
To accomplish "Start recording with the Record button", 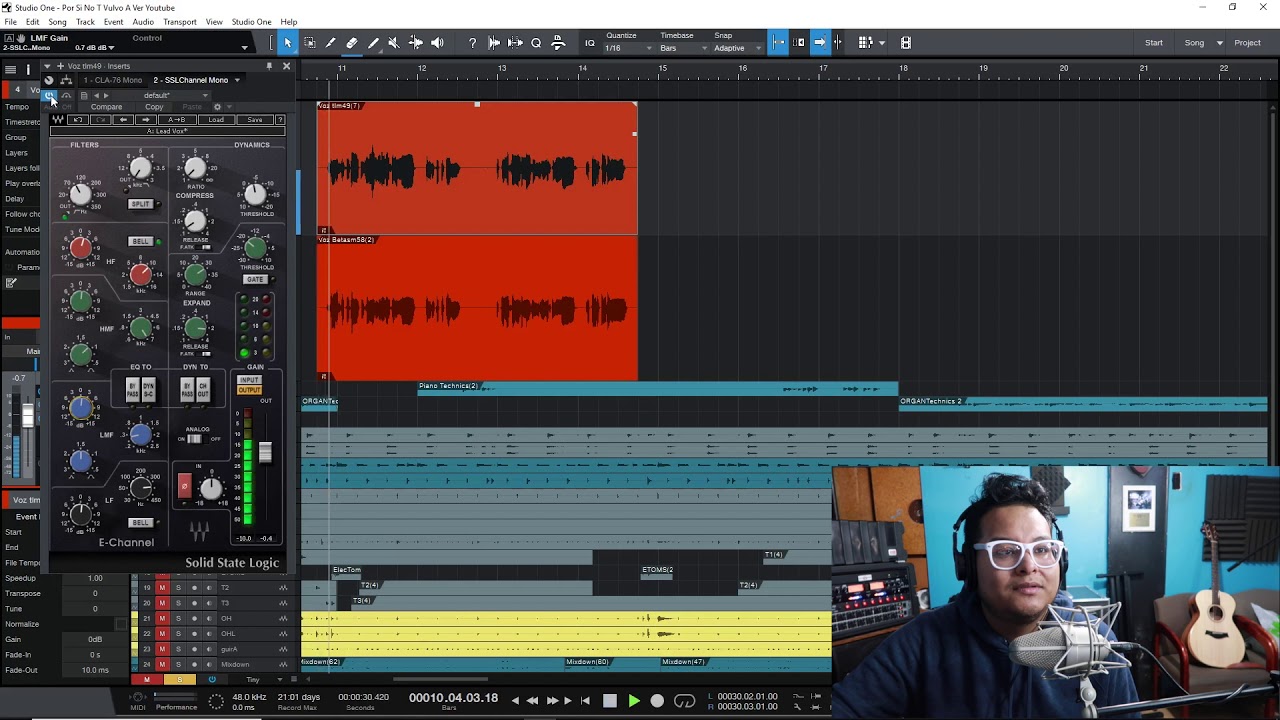I will [657, 701].
